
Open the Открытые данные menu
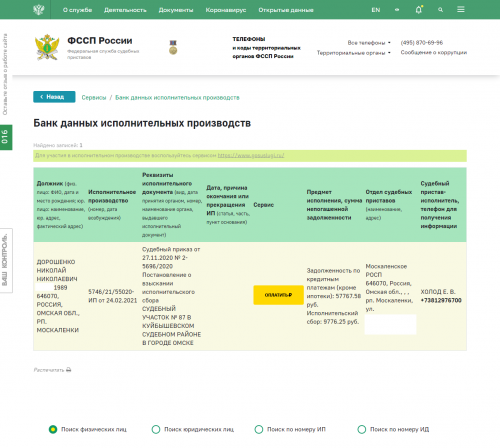286,10
